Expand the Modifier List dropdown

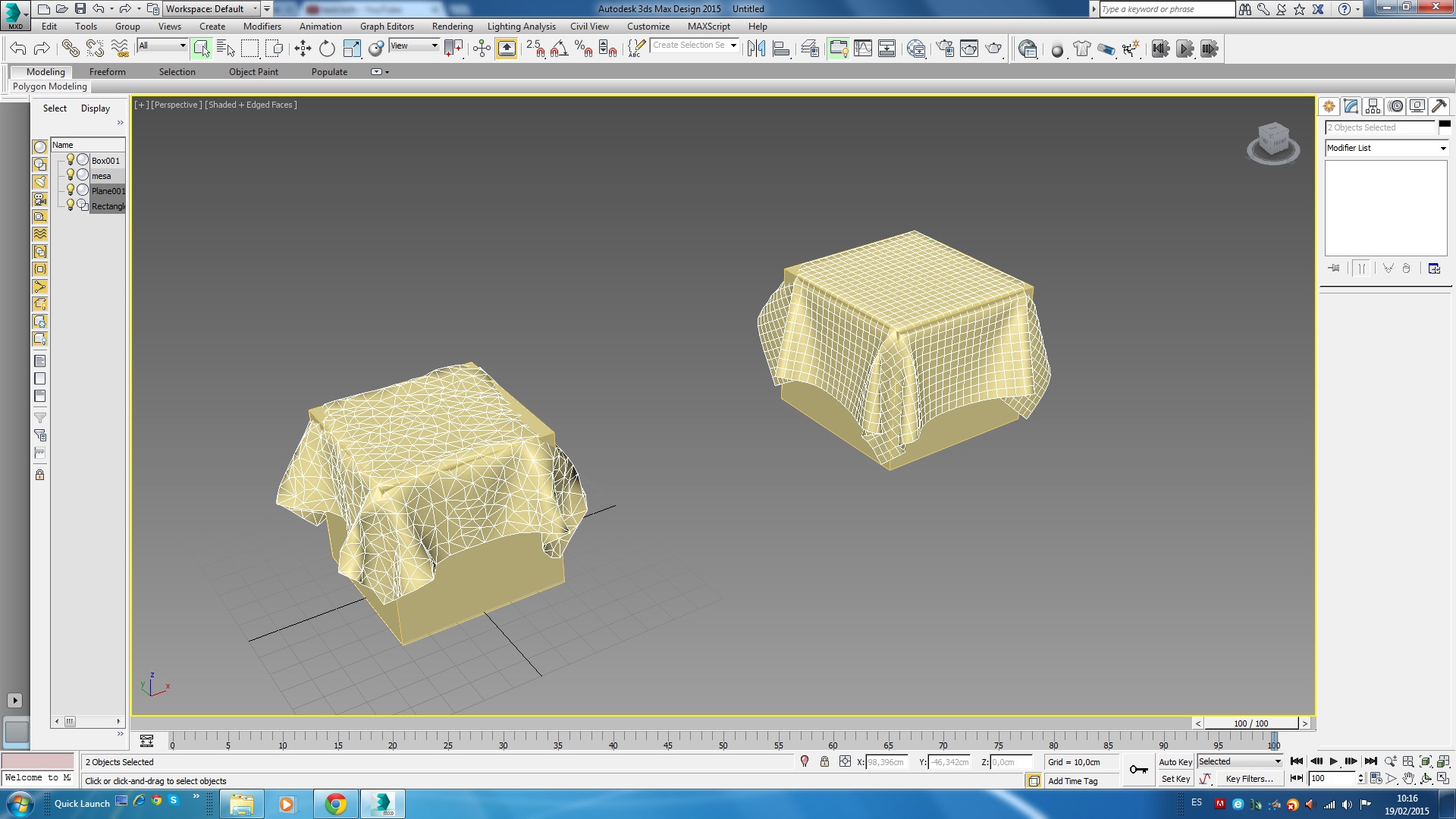coord(1442,149)
